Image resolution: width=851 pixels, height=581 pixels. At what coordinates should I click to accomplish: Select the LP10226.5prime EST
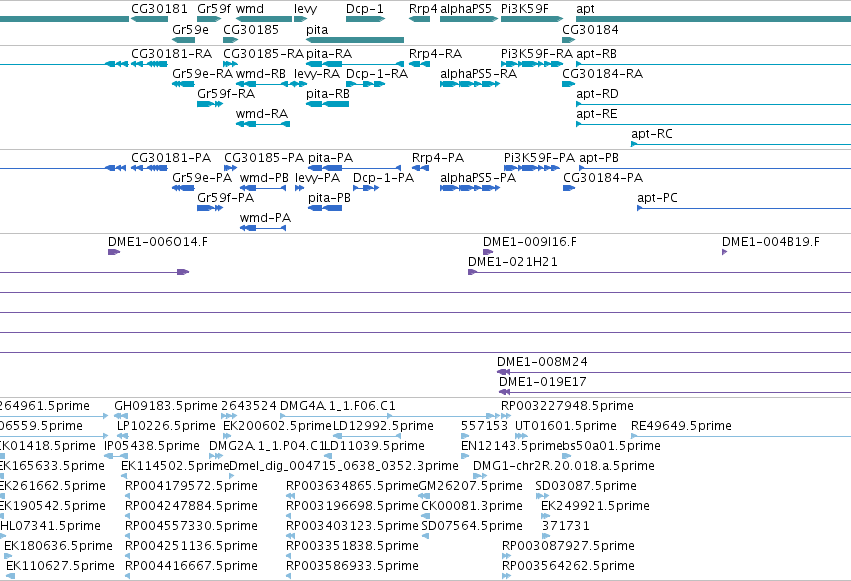pos(123,436)
